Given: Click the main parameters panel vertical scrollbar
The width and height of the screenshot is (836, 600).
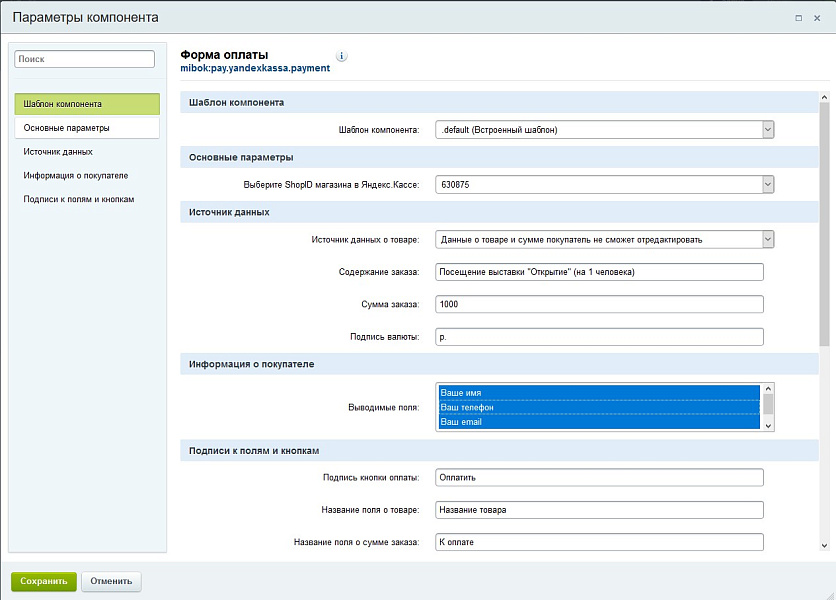Looking at the screenshot, I should coord(824,300).
